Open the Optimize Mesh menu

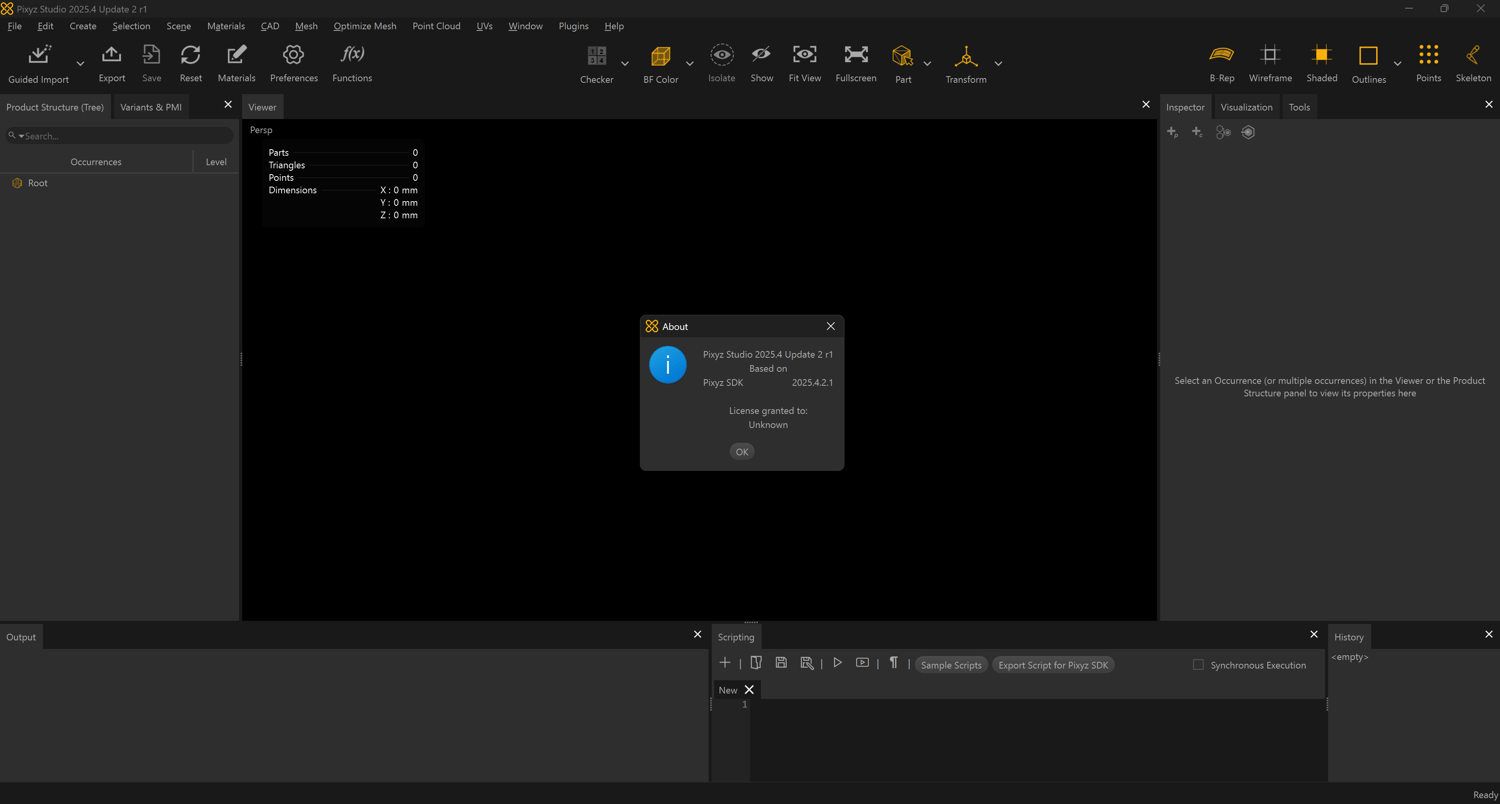[364, 26]
